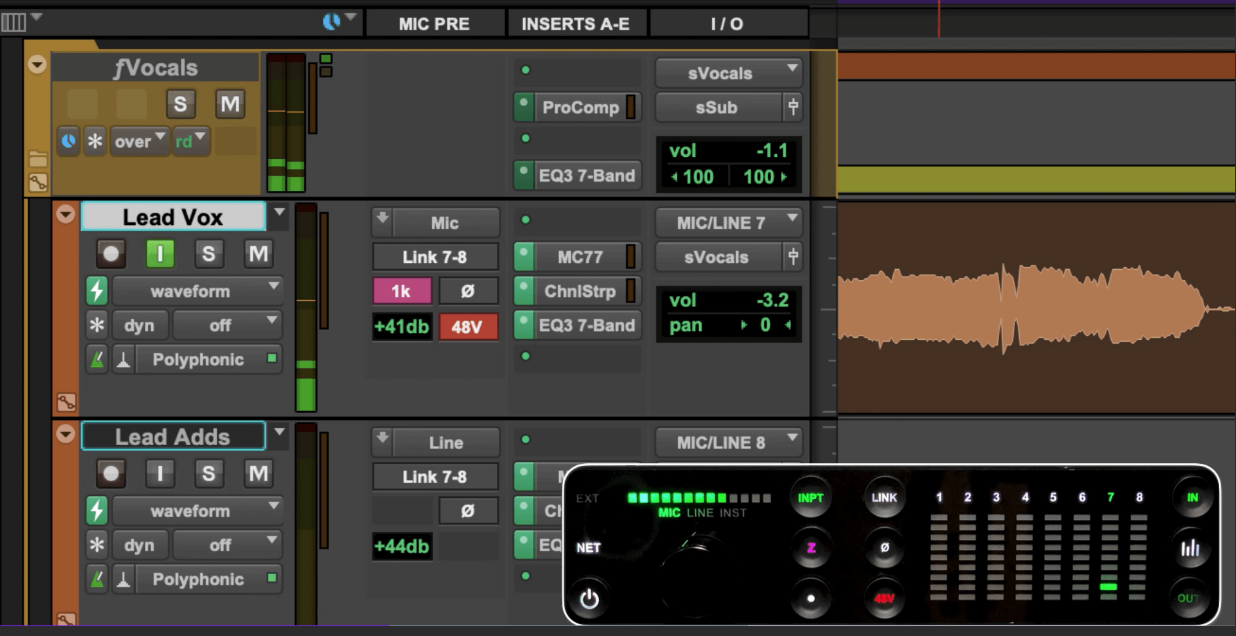Click the Link 7-8 button on Lead Vox
This screenshot has height=636, width=1236.
[x=435, y=257]
